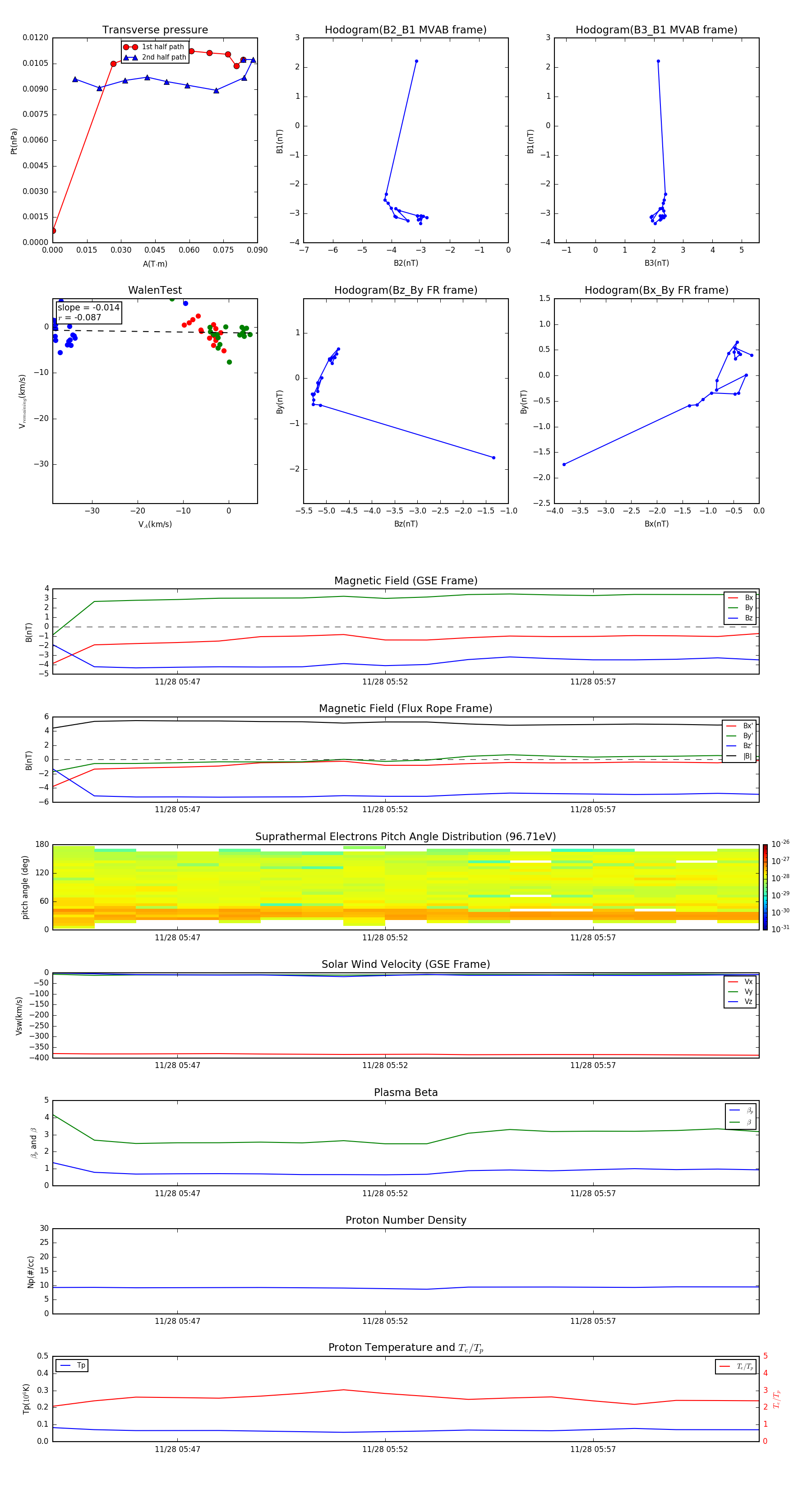Click the 'Bz(nT)' x-axis label

(406, 524)
